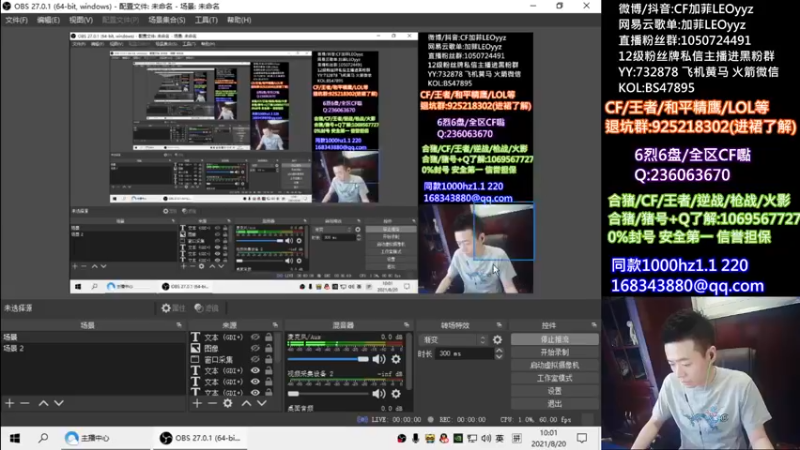800x450 pixels.
Task: Remove the source with the 来源 panel minus icon
Action: tap(212, 403)
